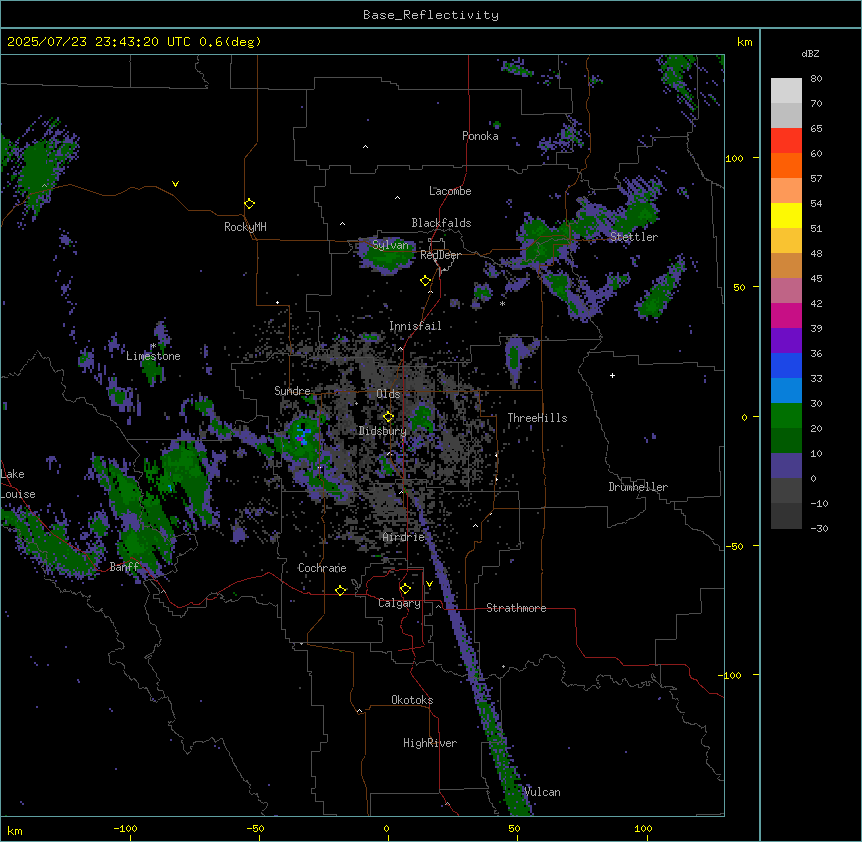Screen dimensions: 862x842
Task: Click the Sylvan label
Action: [x=390, y=245]
